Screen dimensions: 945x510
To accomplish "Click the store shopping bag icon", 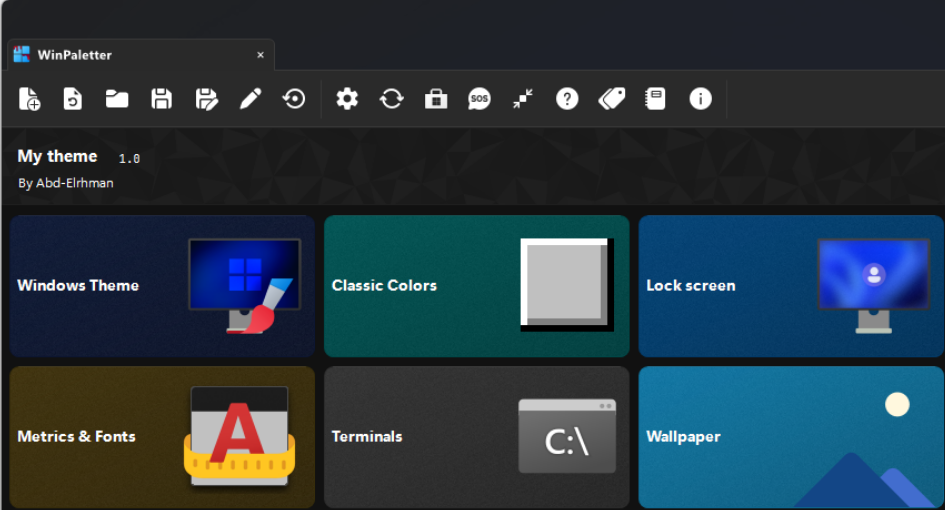I will click(x=435, y=98).
